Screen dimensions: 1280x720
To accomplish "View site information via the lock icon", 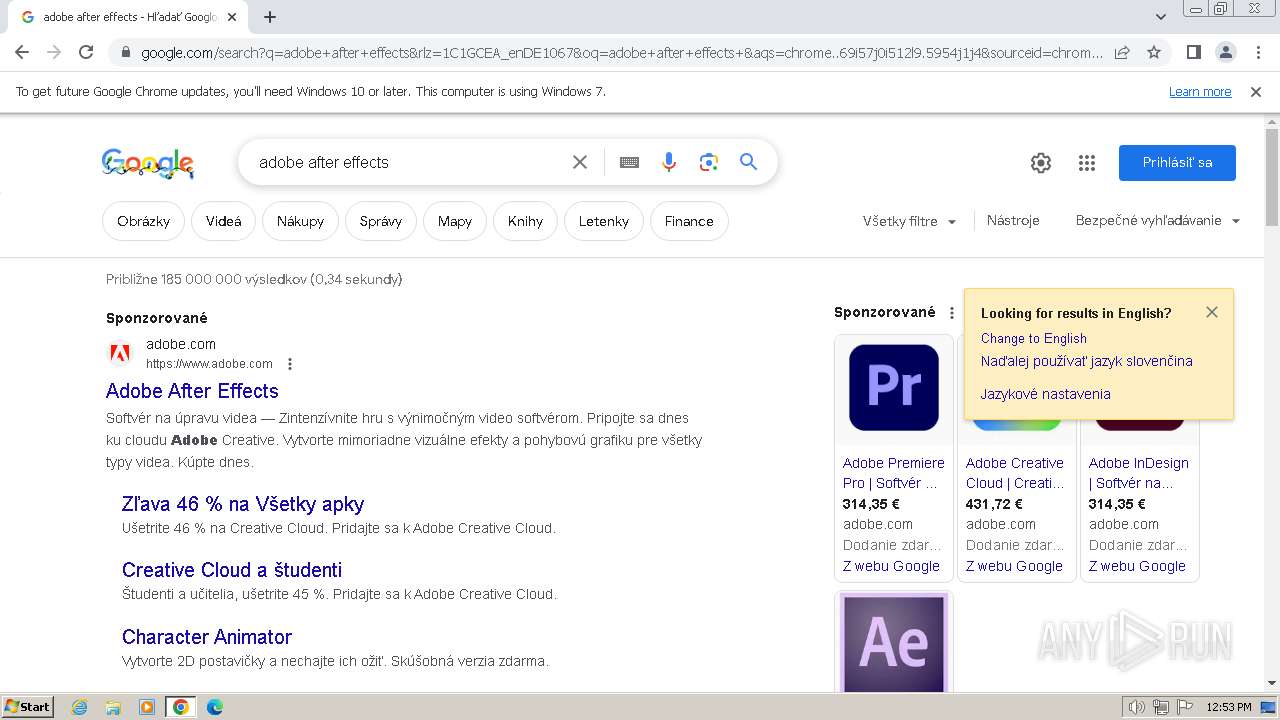I will coord(125,52).
